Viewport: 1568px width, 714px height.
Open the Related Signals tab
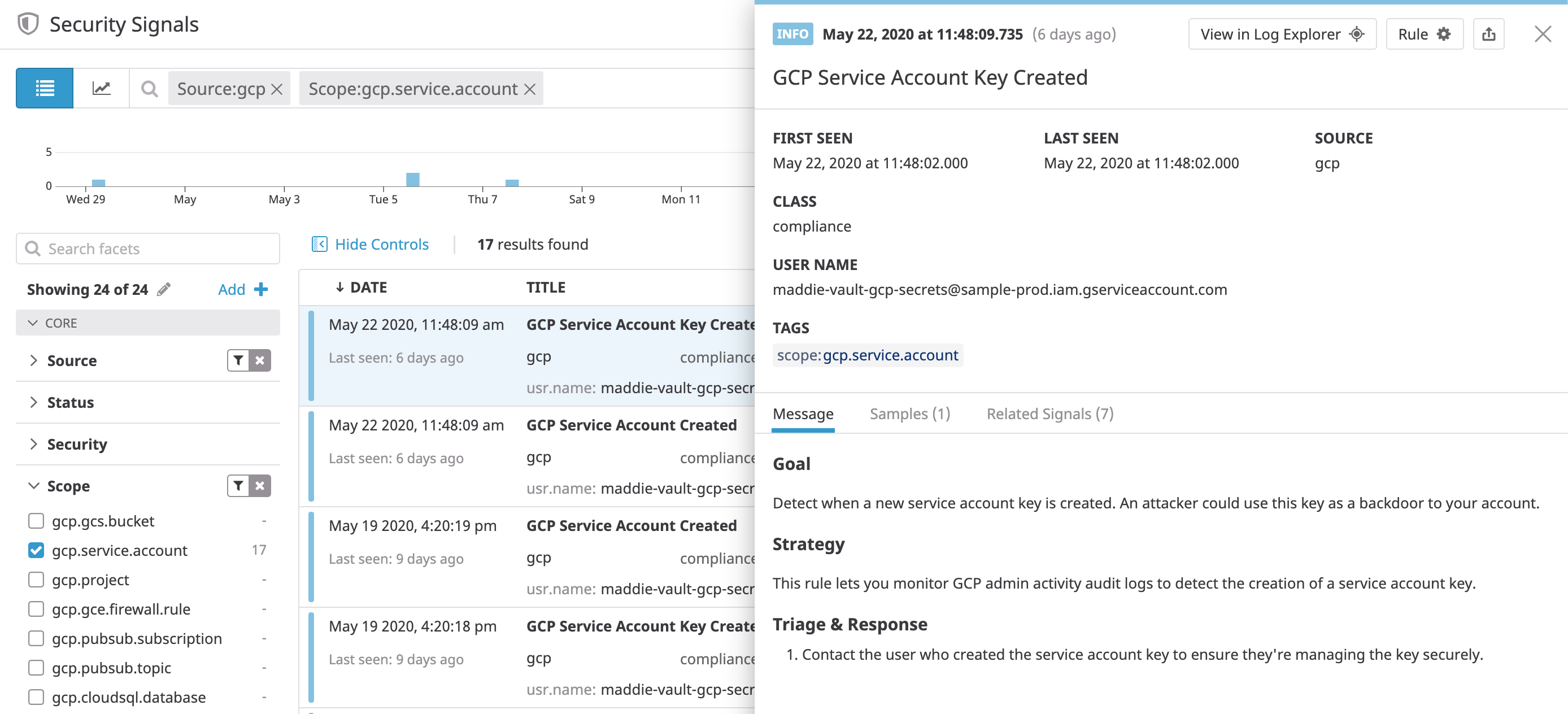click(x=1049, y=413)
